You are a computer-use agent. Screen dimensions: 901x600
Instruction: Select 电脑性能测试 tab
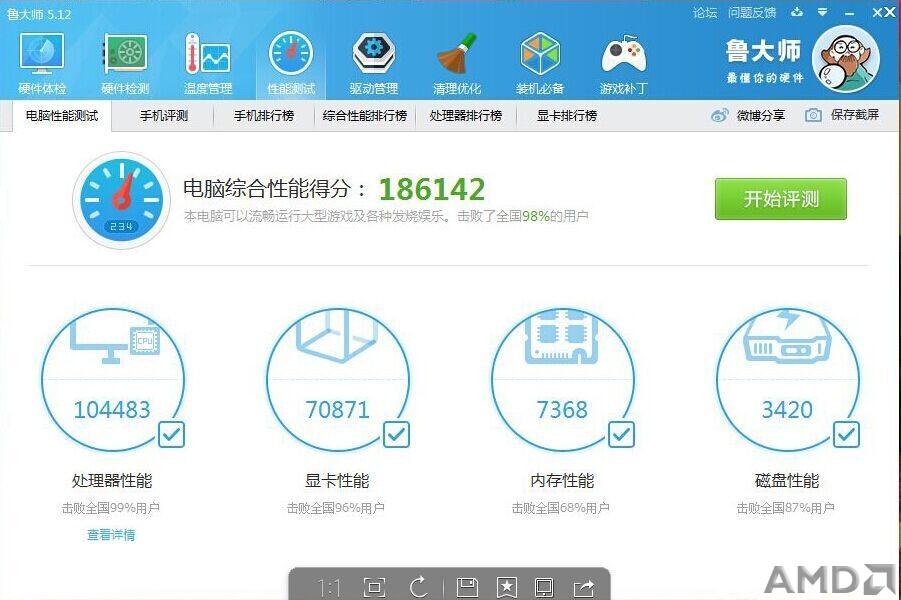[x=62, y=116]
